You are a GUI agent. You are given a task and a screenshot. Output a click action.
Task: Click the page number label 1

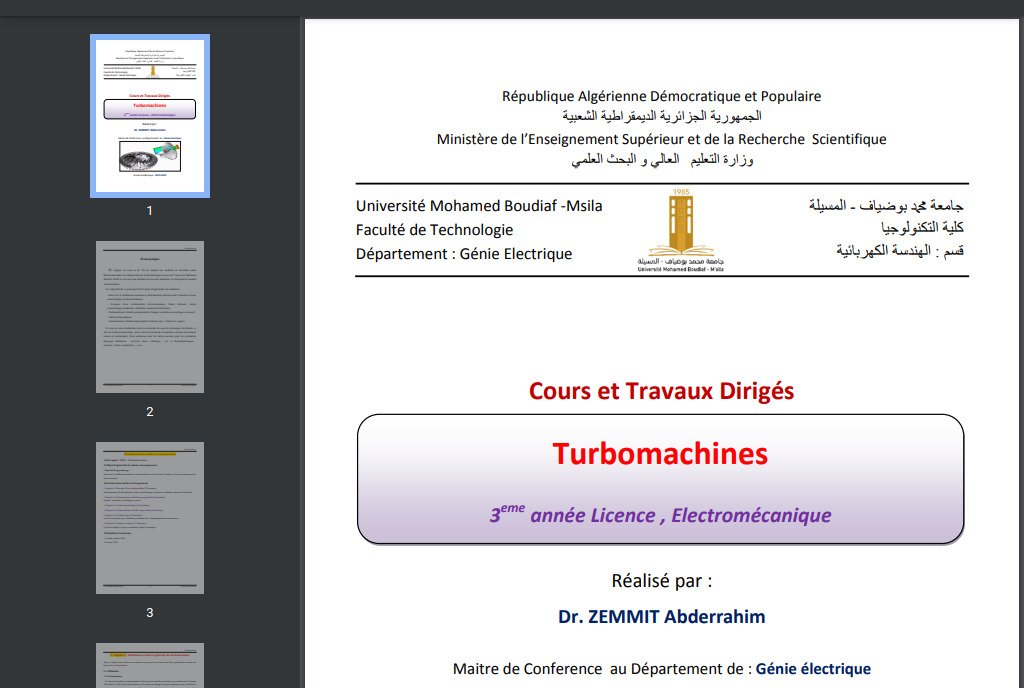coord(150,211)
